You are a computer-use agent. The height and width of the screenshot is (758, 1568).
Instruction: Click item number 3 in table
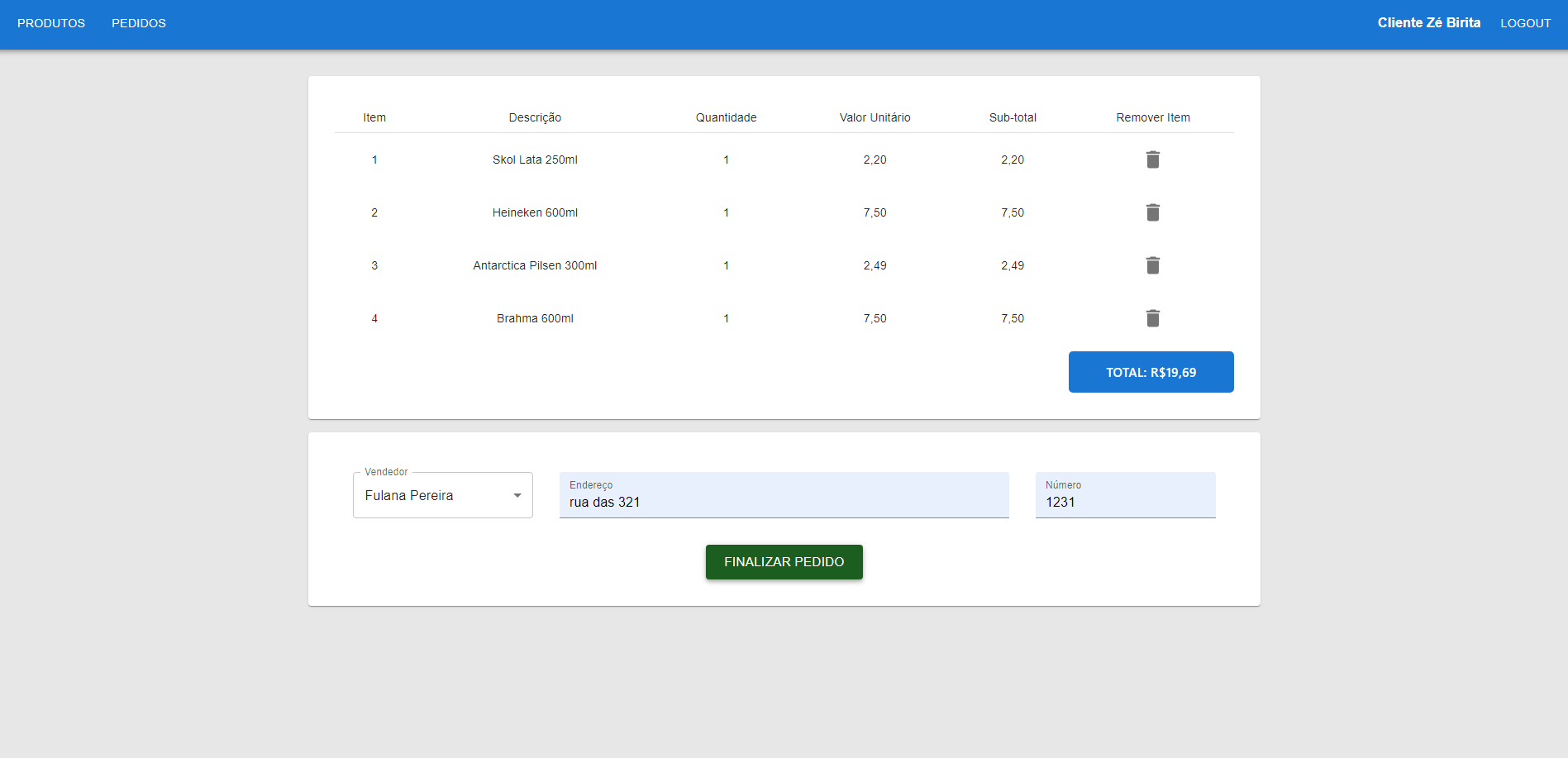tap(374, 265)
